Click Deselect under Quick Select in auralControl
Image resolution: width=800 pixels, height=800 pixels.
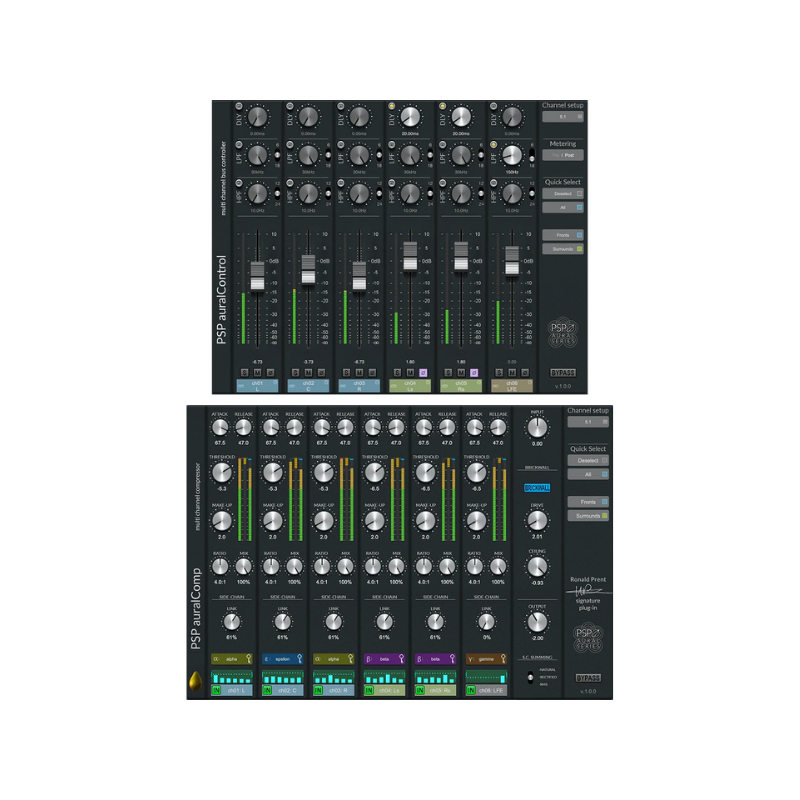click(x=562, y=194)
